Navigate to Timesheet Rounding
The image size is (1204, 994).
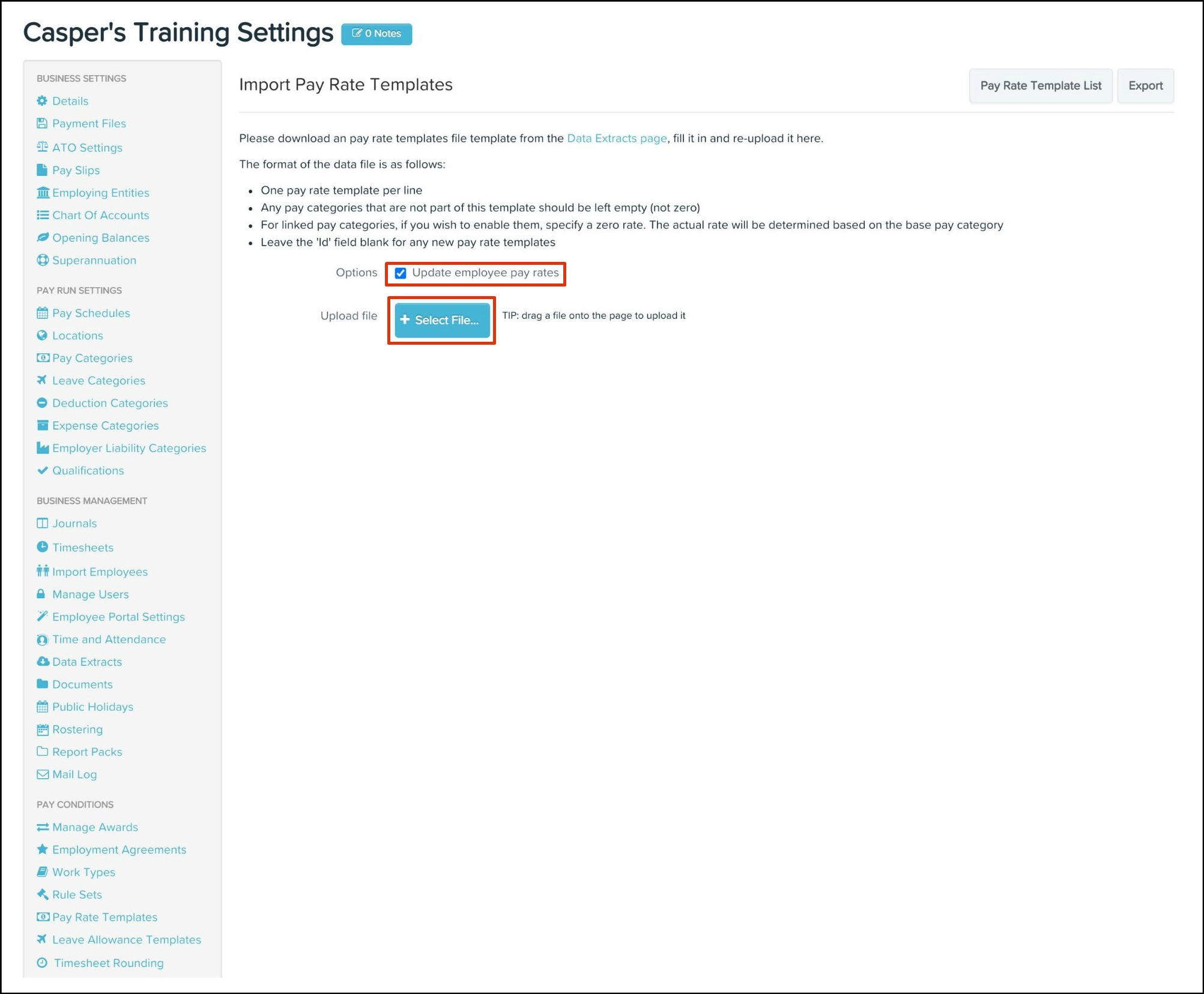click(108, 963)
